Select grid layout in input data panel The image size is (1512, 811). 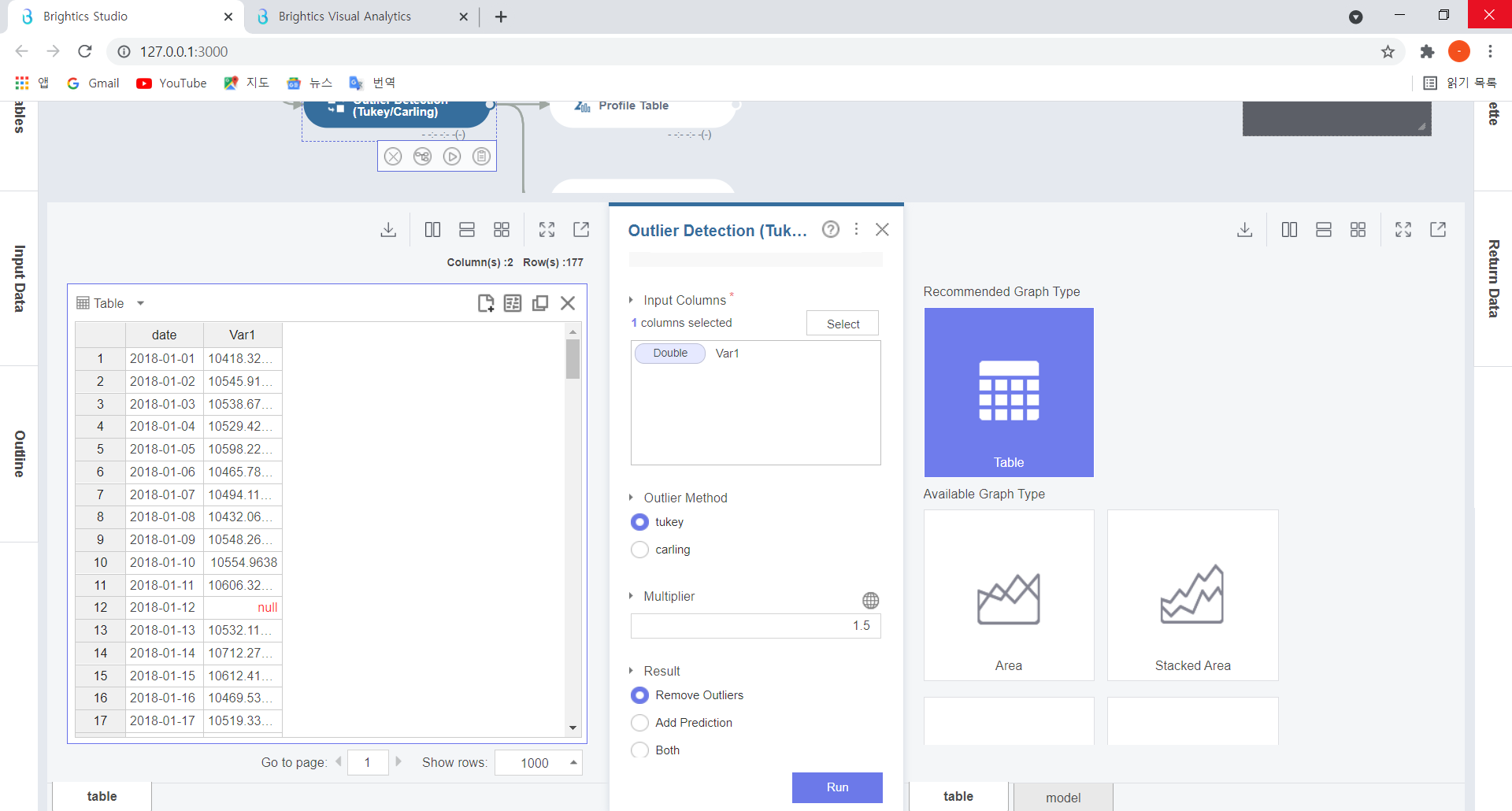point(502,230)
